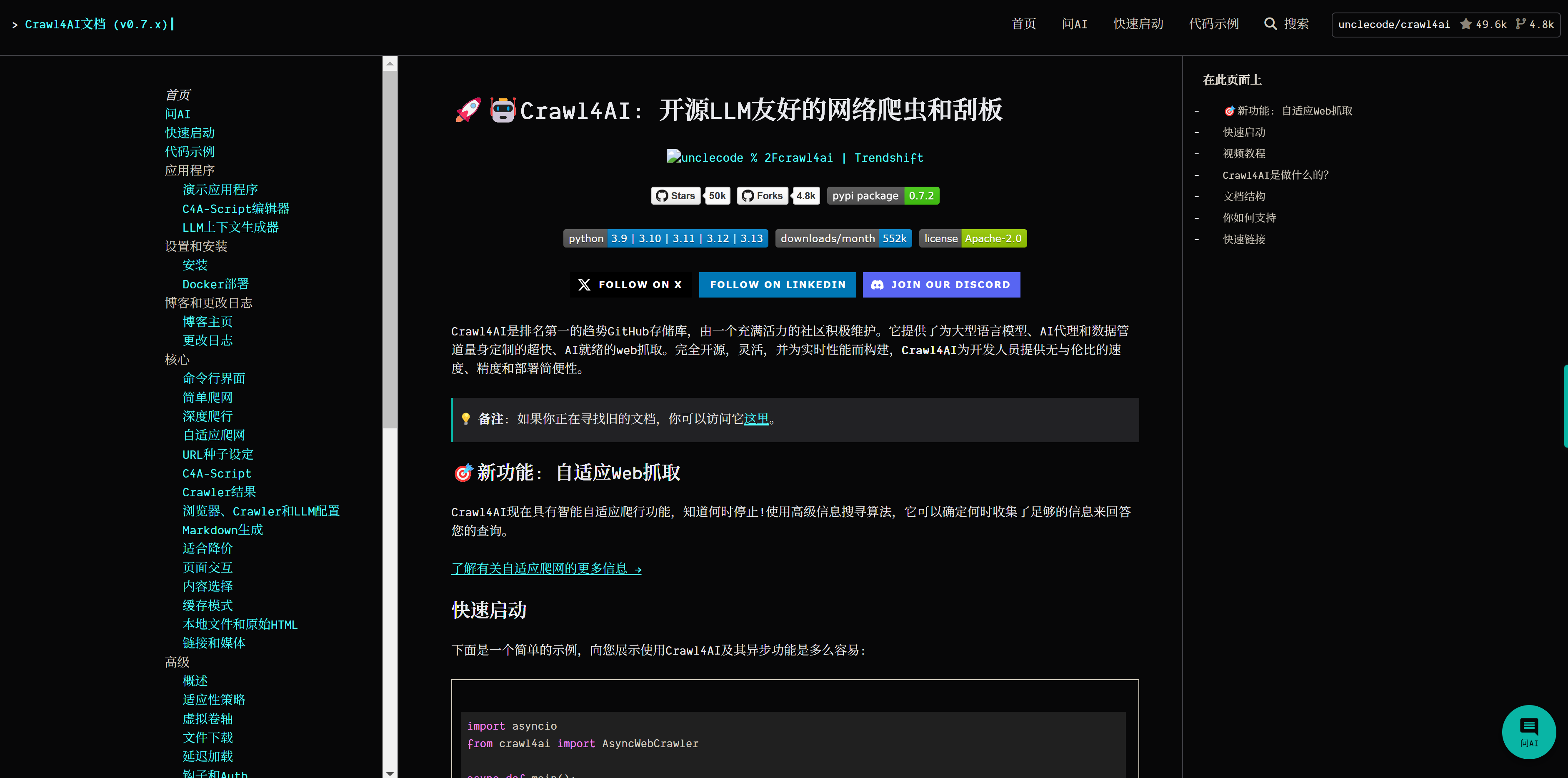Image resolution: width=1568 pixels, height=778 pixels.
Task: Click the unclecode Trendshift badge image
Action: 795,158
